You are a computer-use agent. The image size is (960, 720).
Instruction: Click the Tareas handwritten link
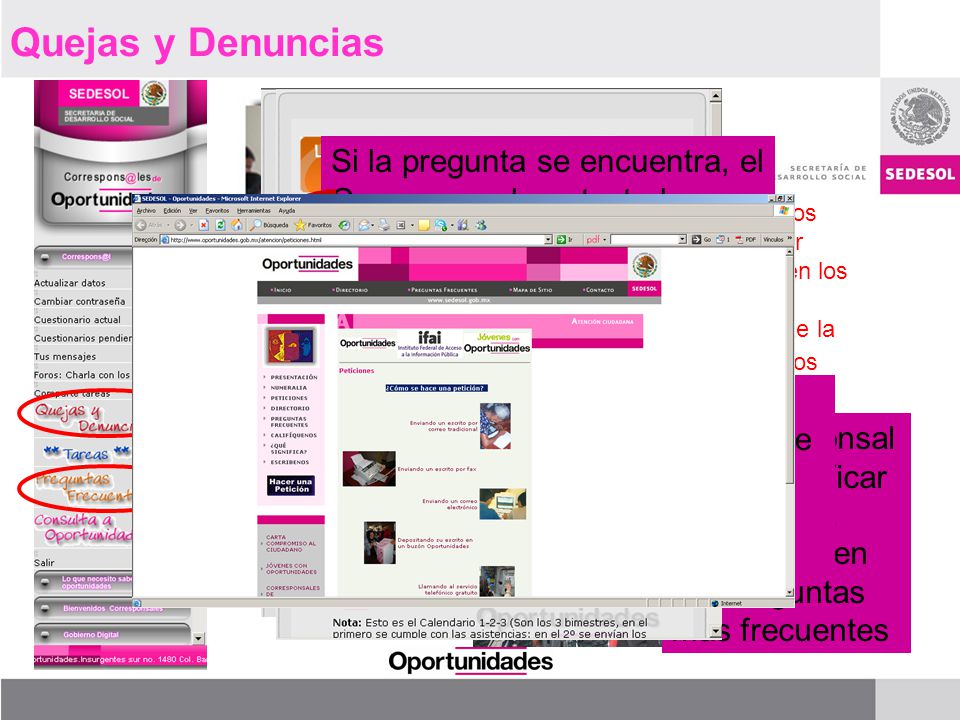86,454
